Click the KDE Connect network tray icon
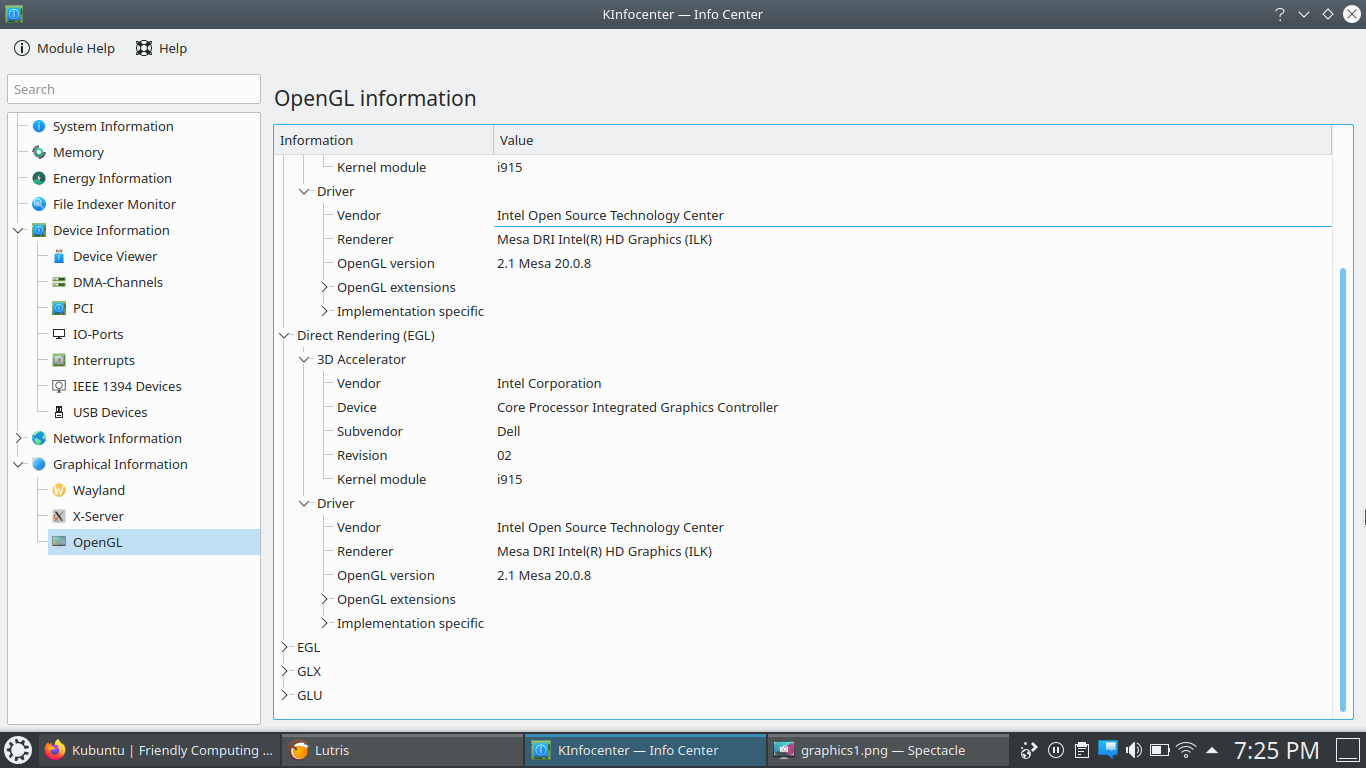The image size is (1366, 768). pyautogui.click(x=1029, y=750)
